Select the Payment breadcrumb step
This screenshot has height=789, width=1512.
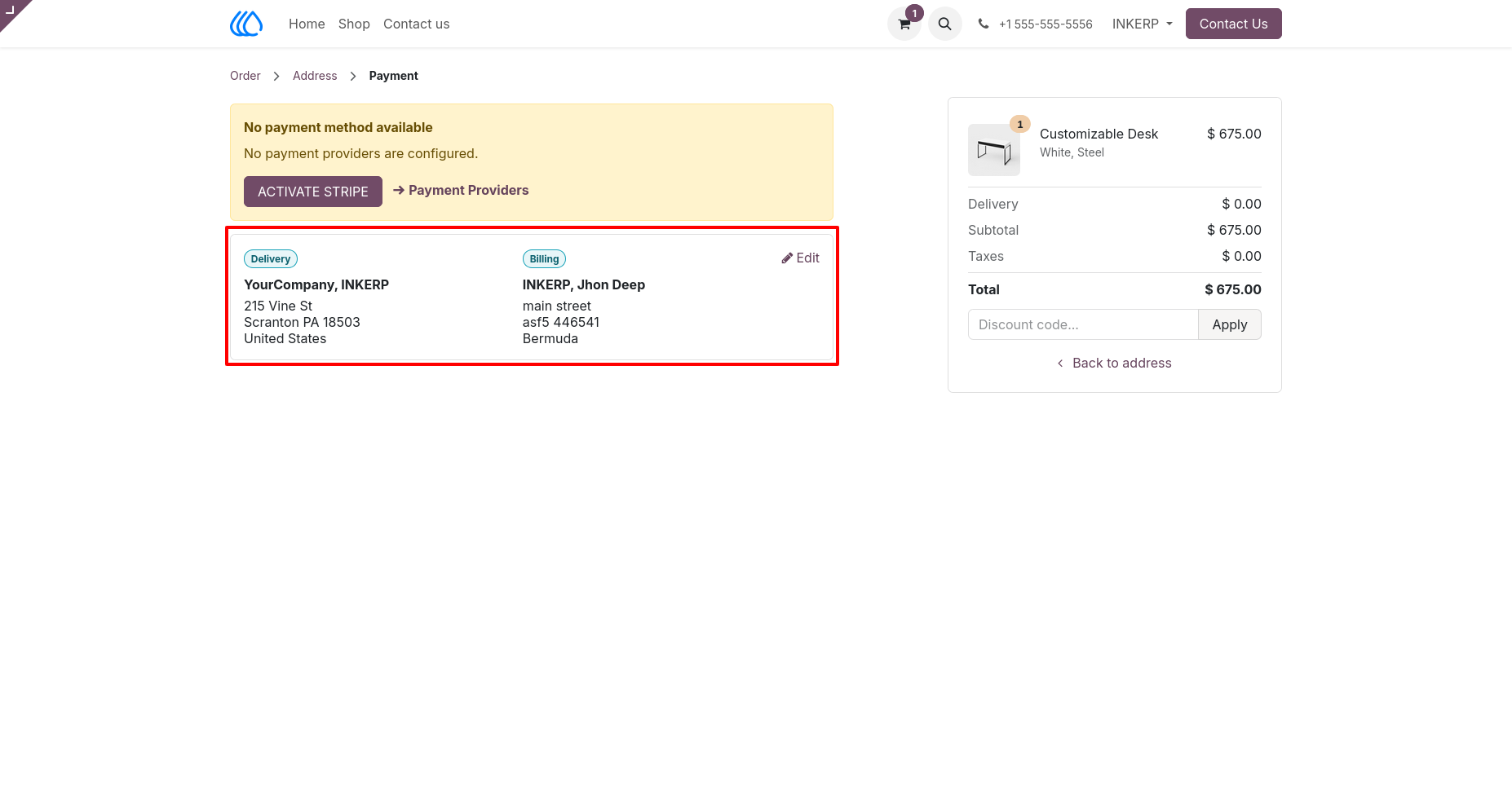[x=393, y=76]
